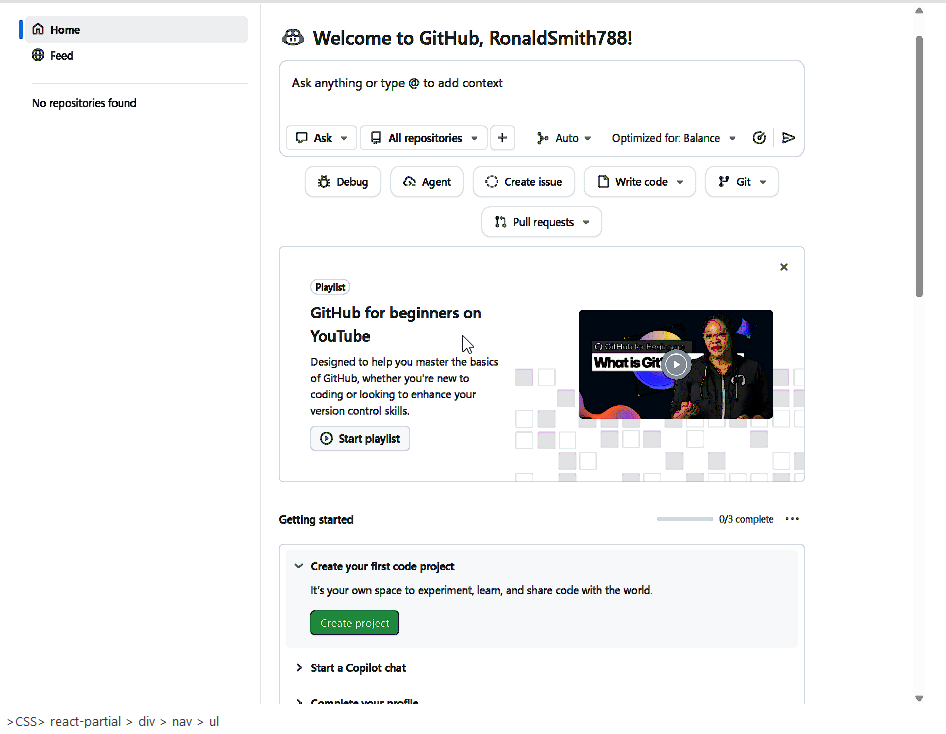The width and height of the screenshot is (946, 734).
Task: Click the scroll down arrow
Action: point(919,698)
